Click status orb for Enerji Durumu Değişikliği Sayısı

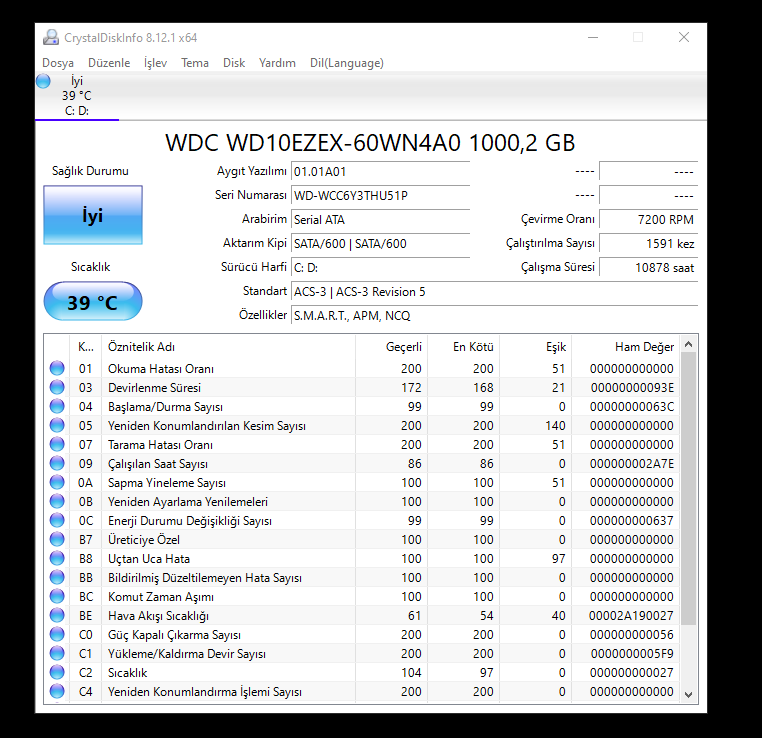tap(57, 520)
